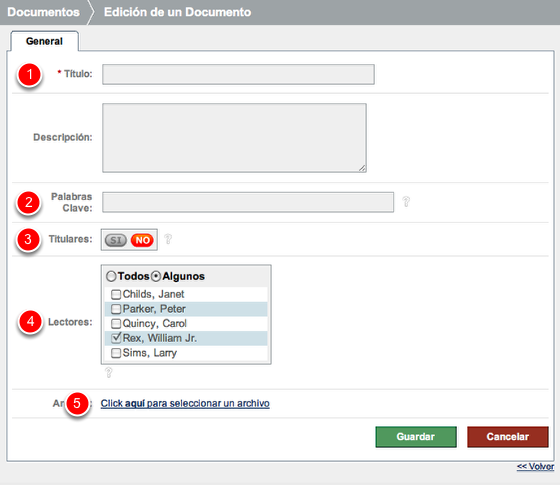Click the help icon below Lectores list
The width and height of the screenshot is (560, 485).
coord(109,372)
